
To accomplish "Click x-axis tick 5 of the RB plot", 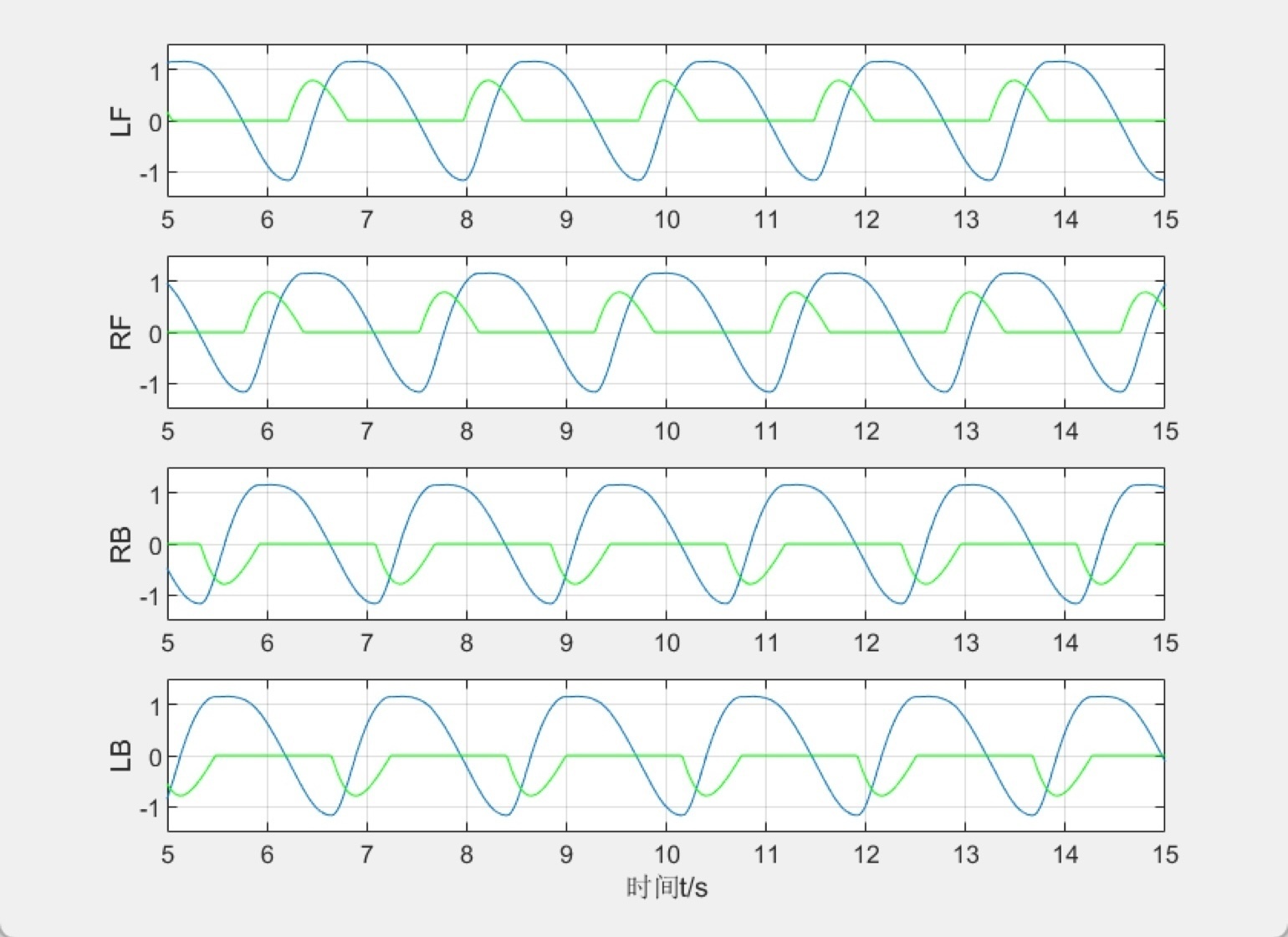I will [x=168, y=643].
